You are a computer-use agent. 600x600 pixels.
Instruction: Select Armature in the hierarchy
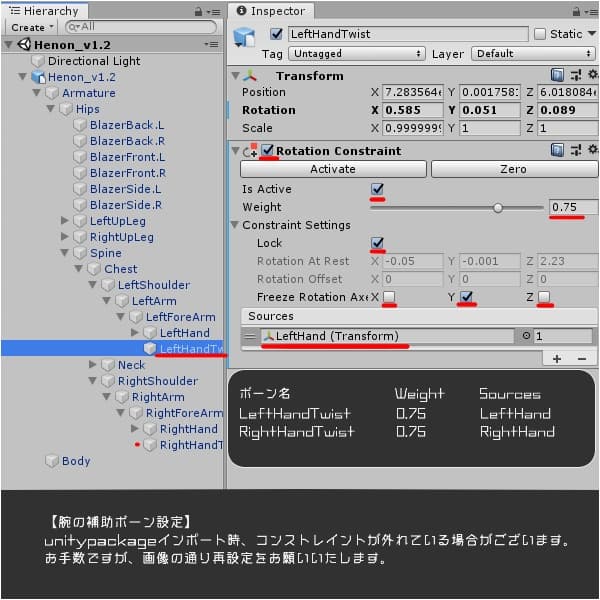89,93
